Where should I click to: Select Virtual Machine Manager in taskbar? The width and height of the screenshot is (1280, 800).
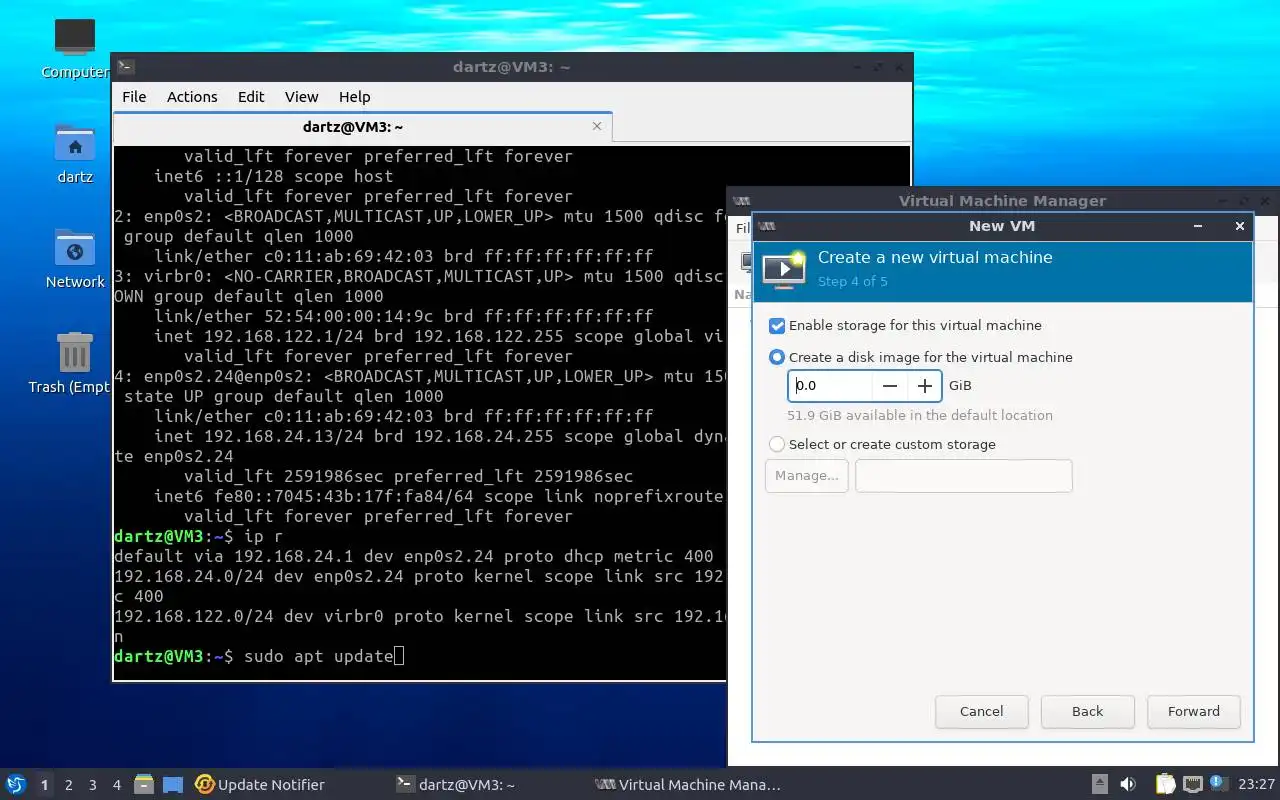tap(688, 785)
